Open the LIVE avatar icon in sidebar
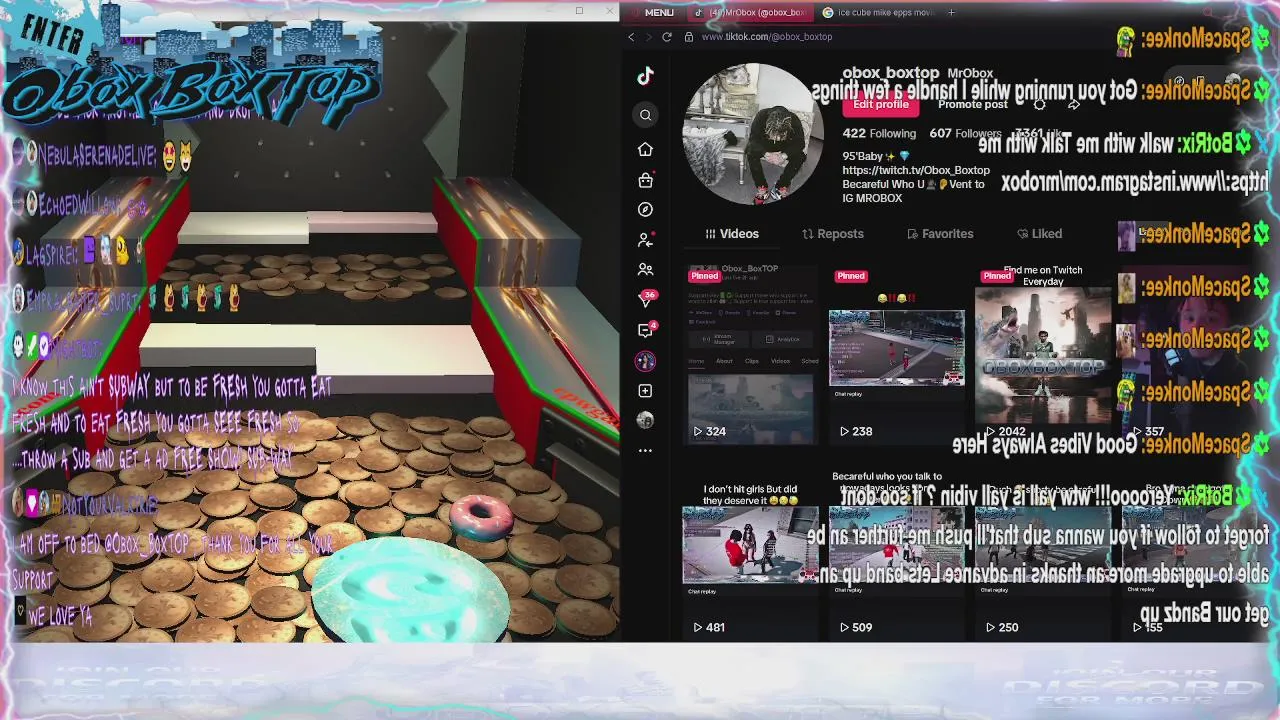The width and height of the screenshot is (1280, 720). point(645,361)
